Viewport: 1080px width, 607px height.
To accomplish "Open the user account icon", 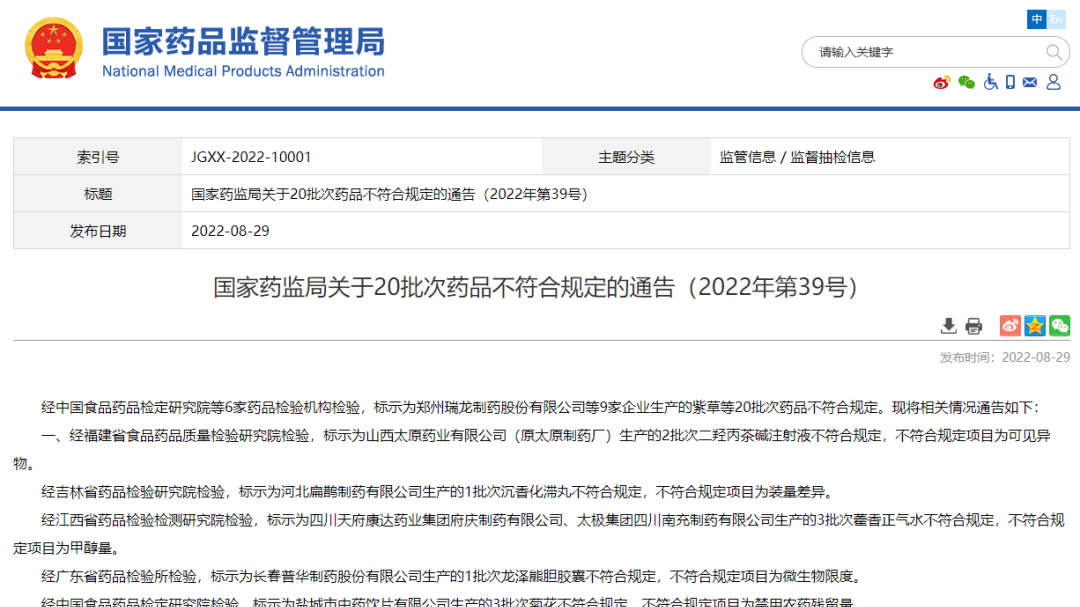I will [1053, 82].
